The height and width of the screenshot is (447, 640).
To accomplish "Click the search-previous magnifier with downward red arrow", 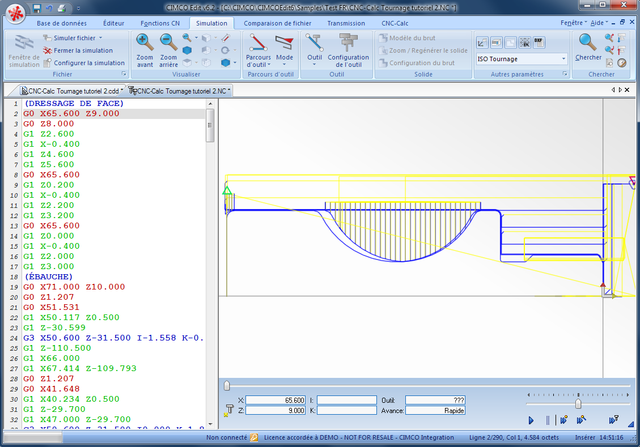I will pyautogui.click(x=609, y=50).
